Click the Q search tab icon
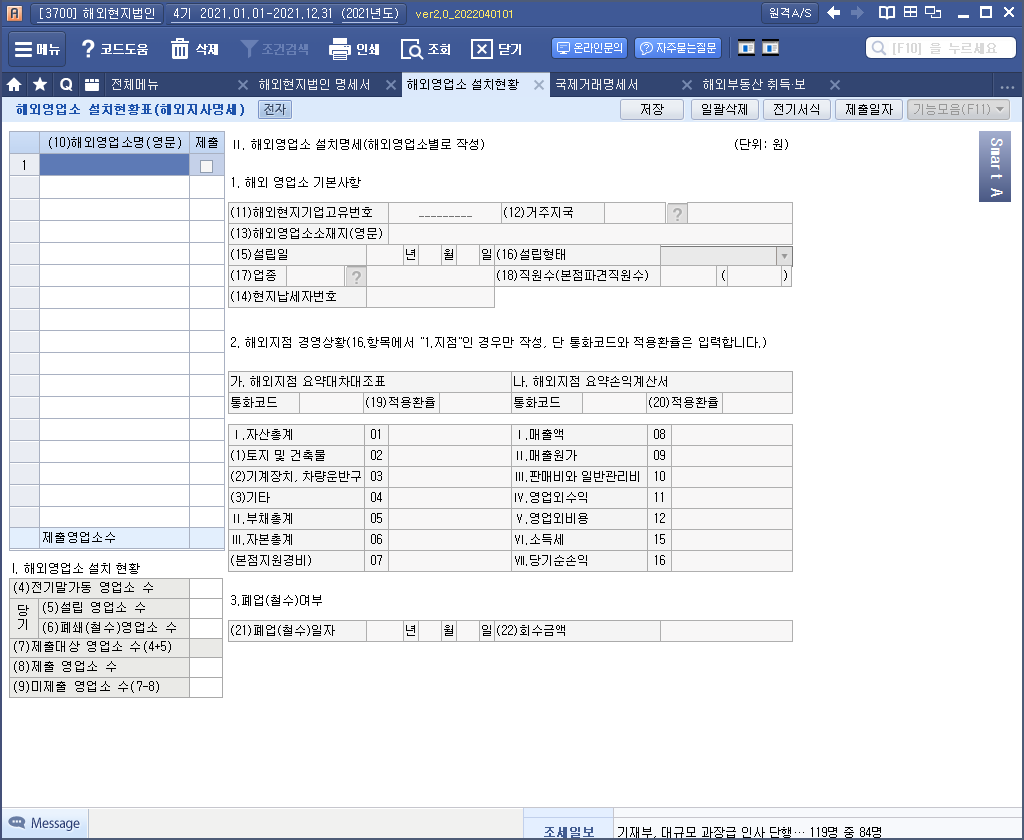This screenshot has height=840, width=1024. [66, 84]
